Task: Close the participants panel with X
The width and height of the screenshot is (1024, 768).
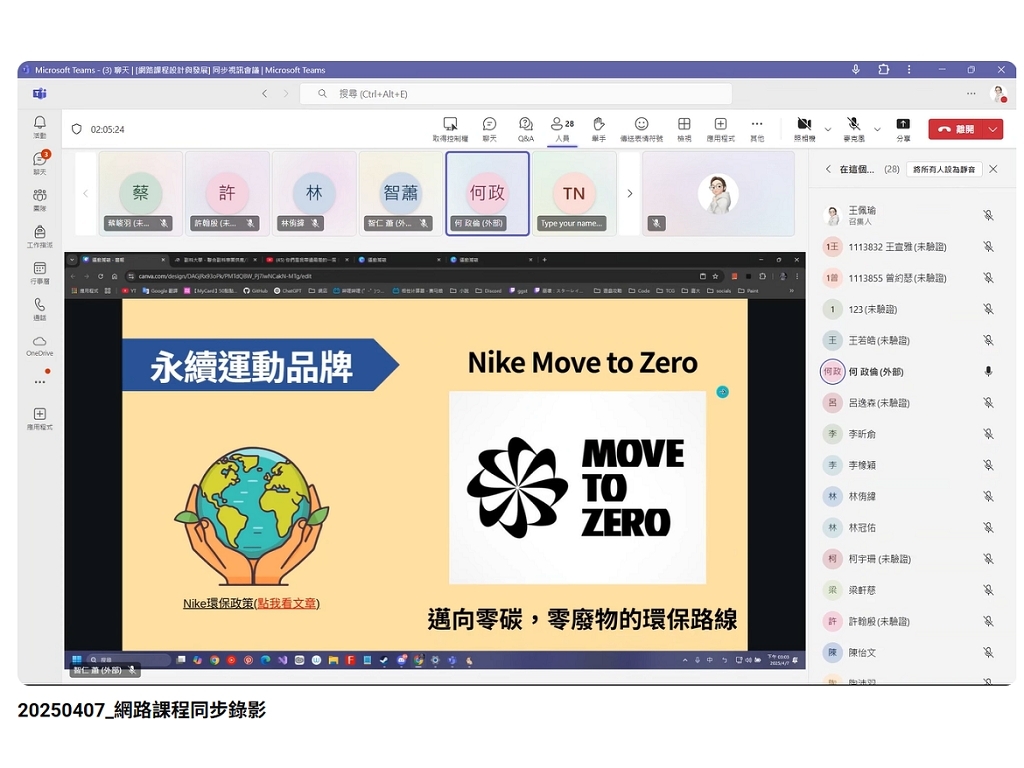Action: (993, 169)
